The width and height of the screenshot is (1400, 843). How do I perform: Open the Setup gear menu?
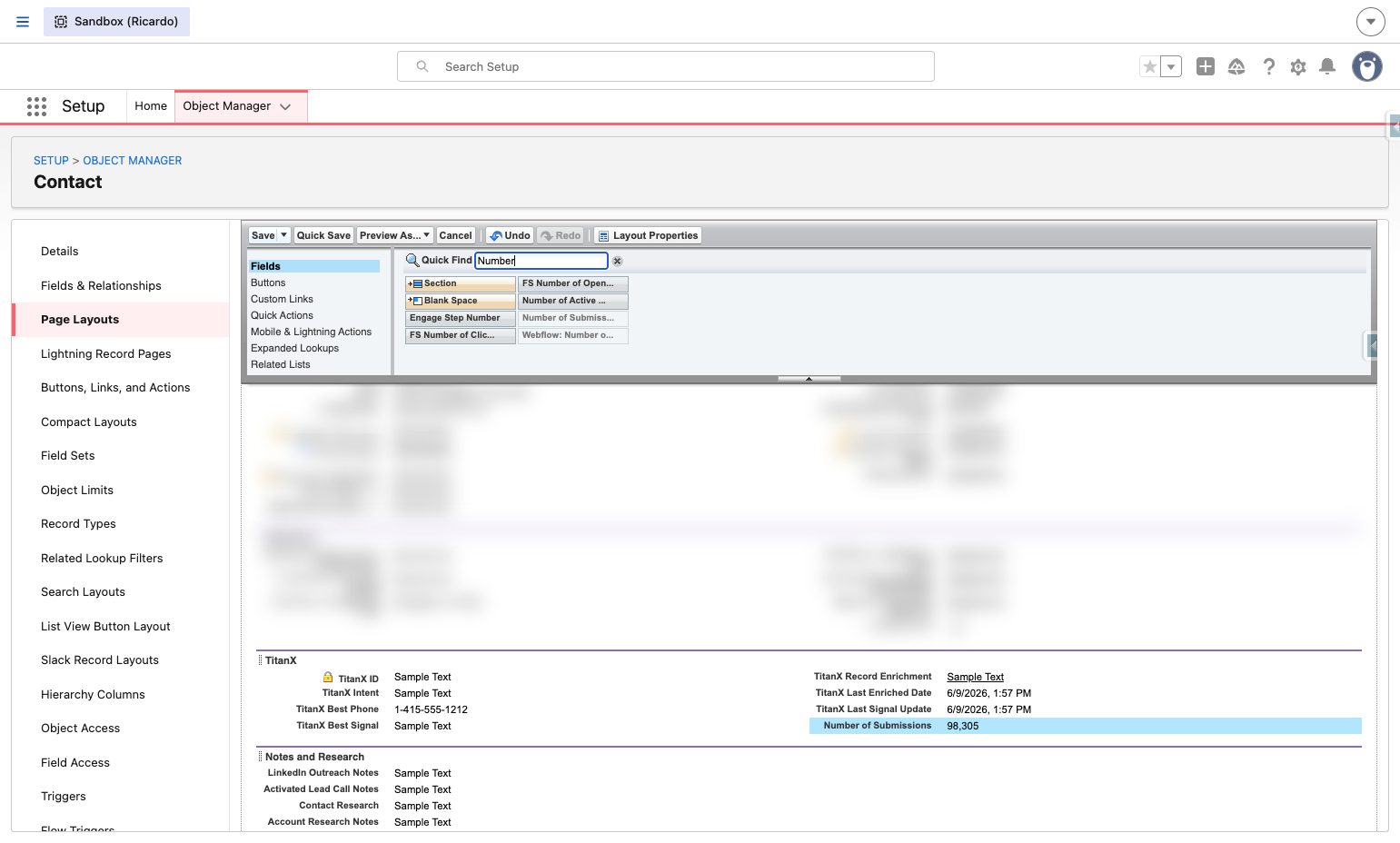click(x=1298, y=66)
